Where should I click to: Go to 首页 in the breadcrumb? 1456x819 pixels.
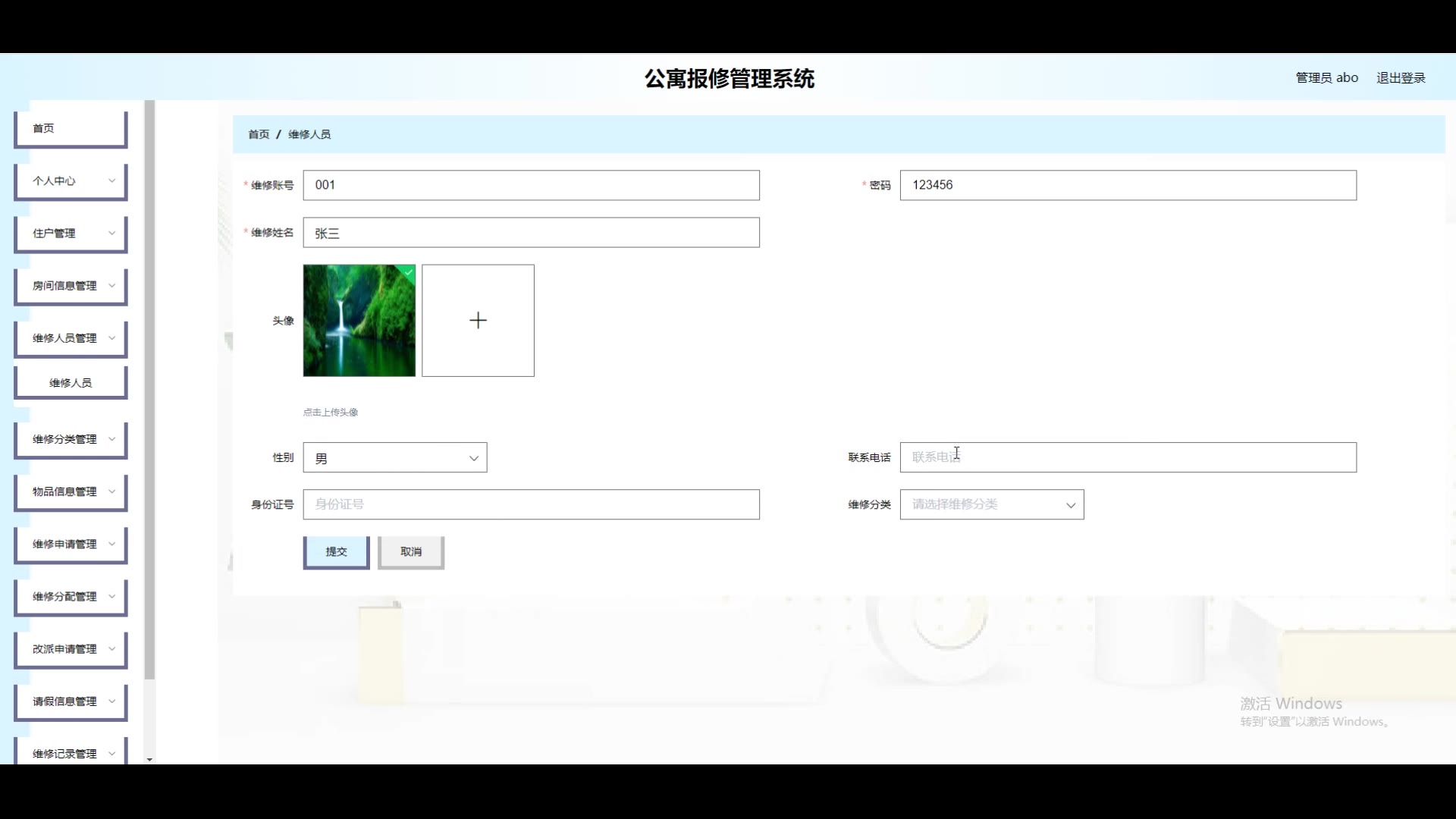click(x=259, y=134)
